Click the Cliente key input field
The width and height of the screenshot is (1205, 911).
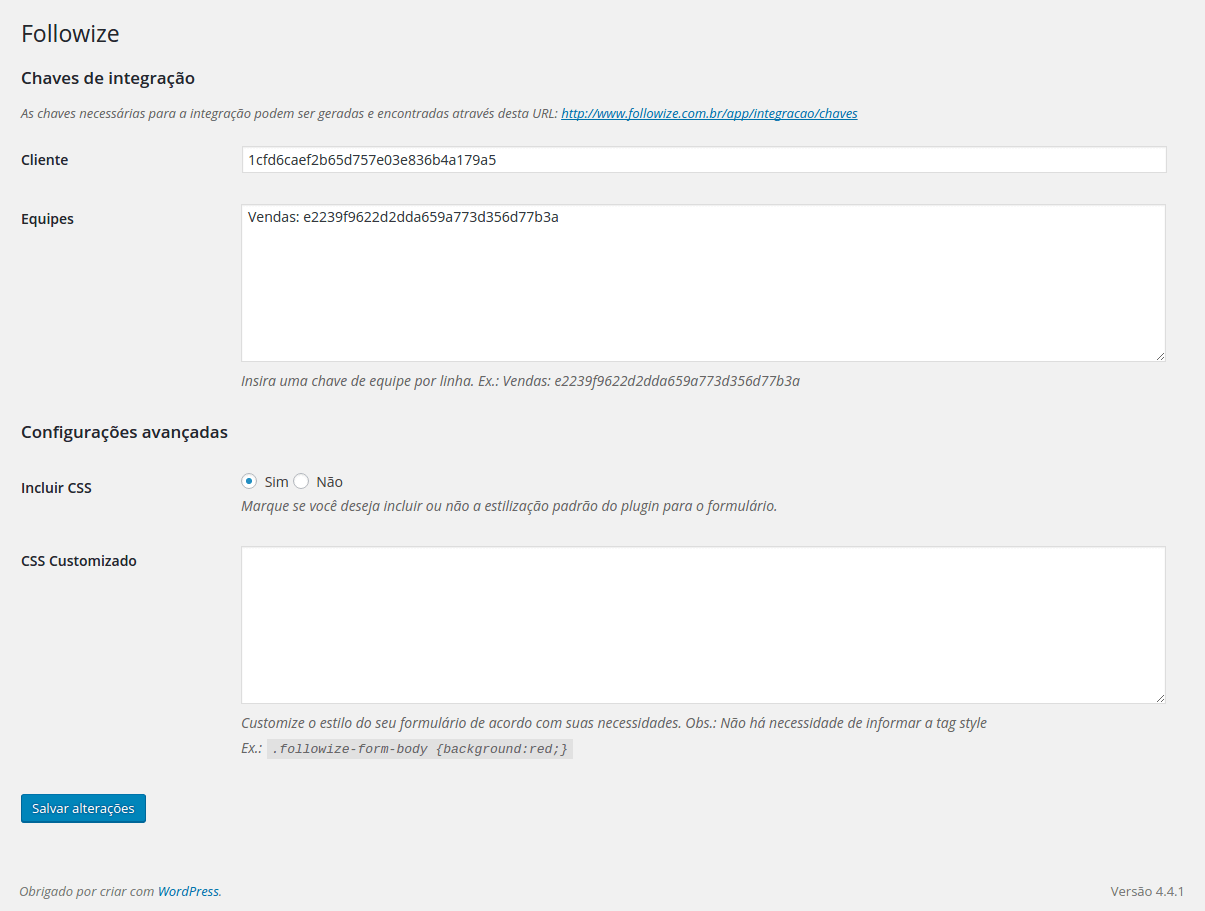click(x=703, y=160)
